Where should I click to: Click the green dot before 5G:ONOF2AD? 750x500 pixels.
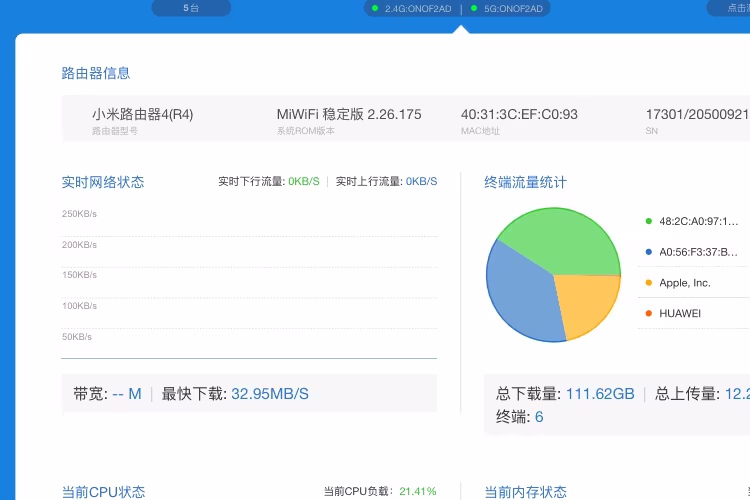pos(474,8)
